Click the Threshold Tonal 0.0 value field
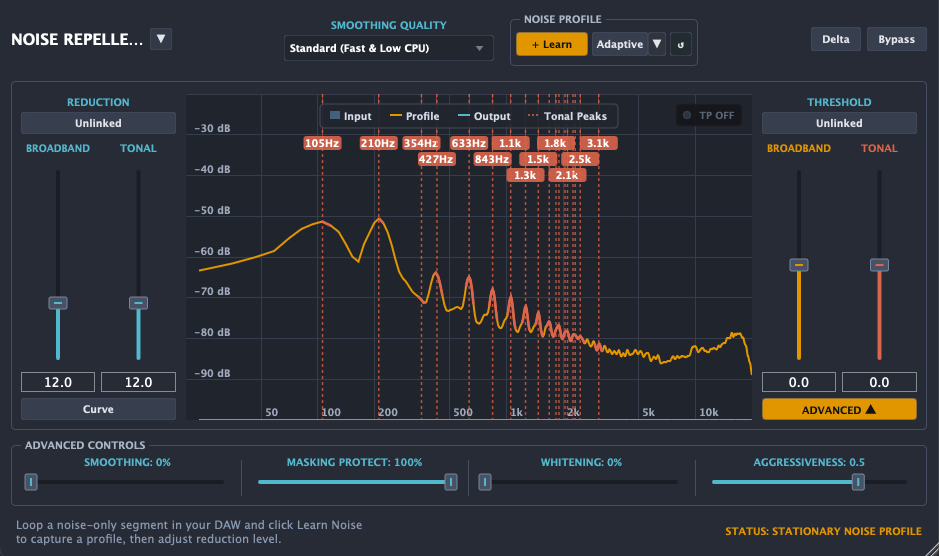 [879, 382]
